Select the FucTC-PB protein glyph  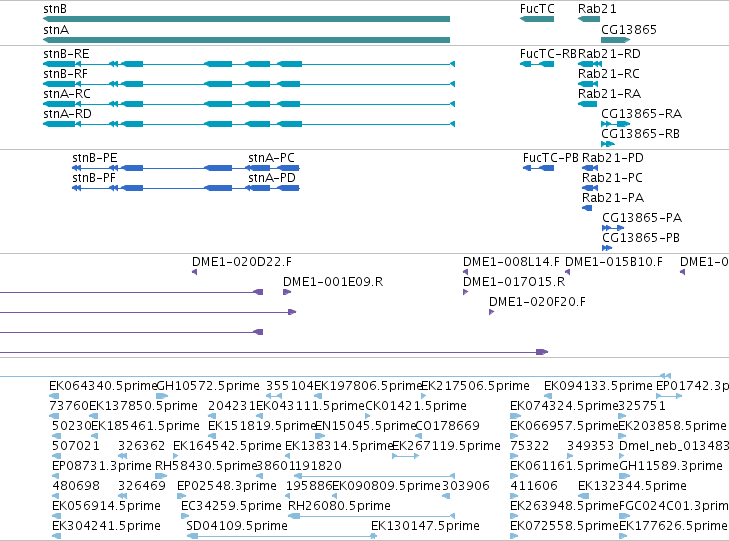[x=538, y=168]
